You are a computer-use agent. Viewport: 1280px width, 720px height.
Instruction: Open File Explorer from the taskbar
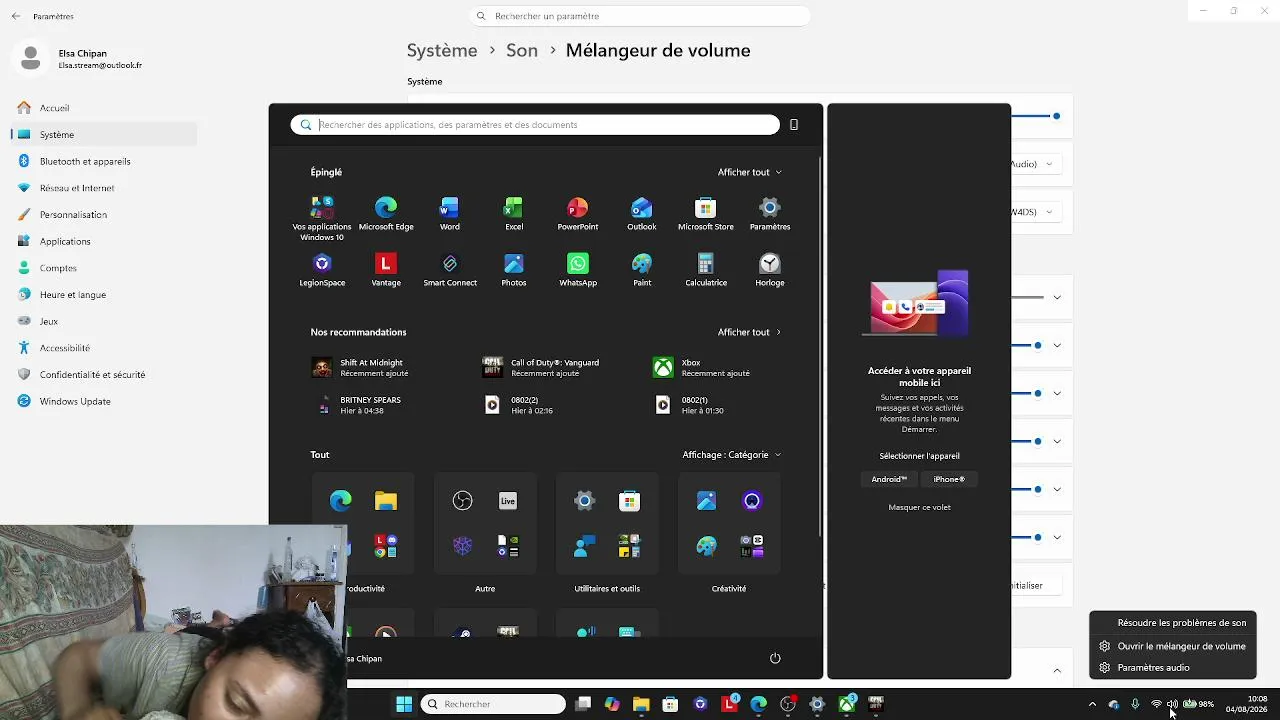(641, 704)
